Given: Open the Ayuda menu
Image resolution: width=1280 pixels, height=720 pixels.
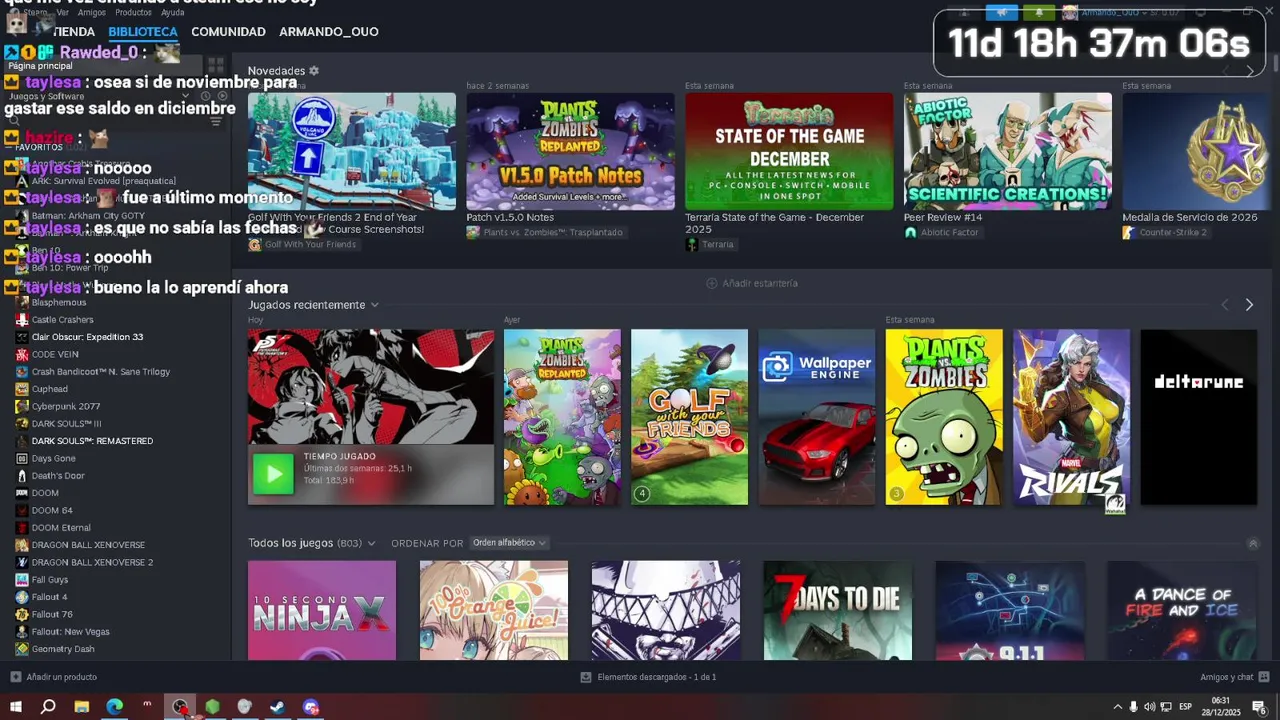Looking at the screenshot, I should pyautogui.click(x=172, y=12).
